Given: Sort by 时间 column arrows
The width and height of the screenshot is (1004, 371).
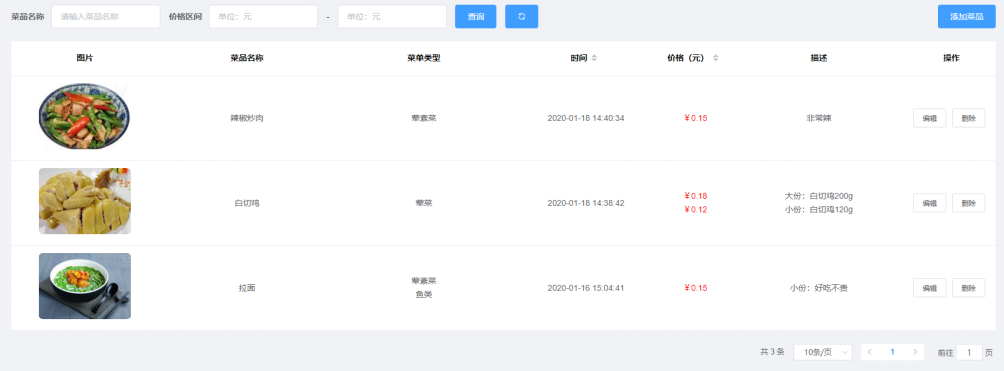Looking at the screenshot, I should 594,58.
